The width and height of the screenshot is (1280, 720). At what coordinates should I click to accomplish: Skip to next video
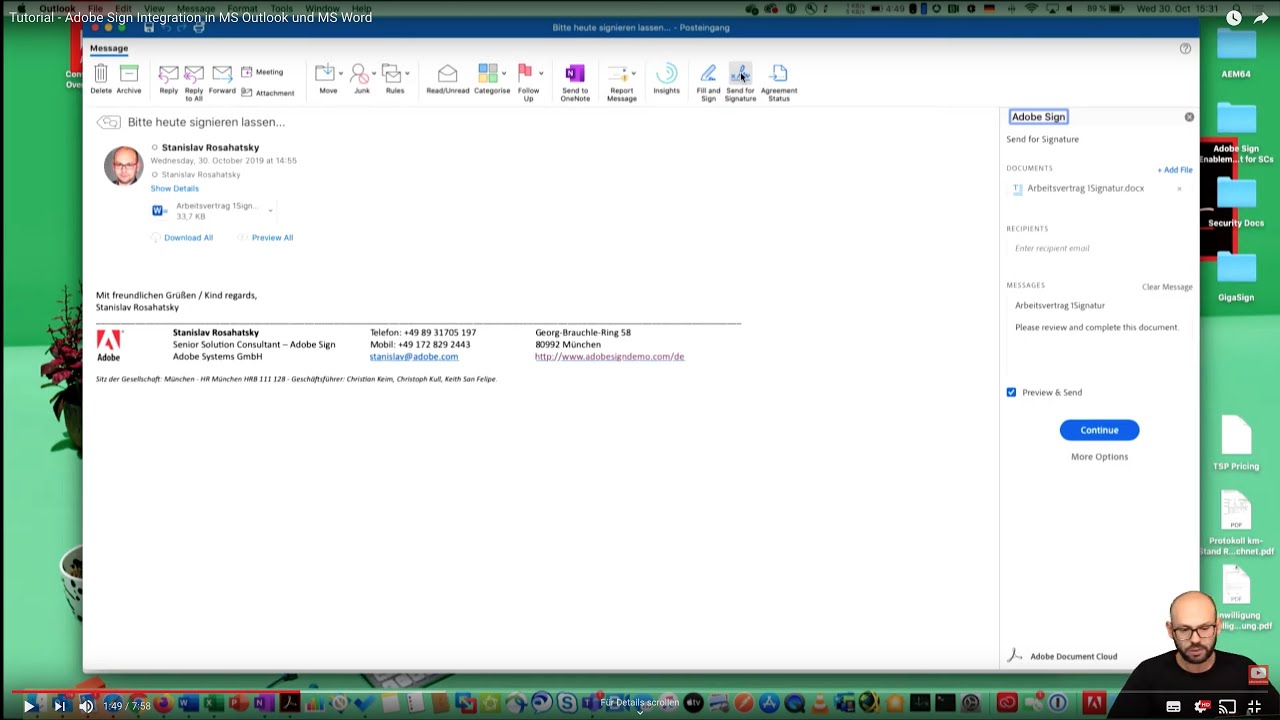tap(59, 706)
